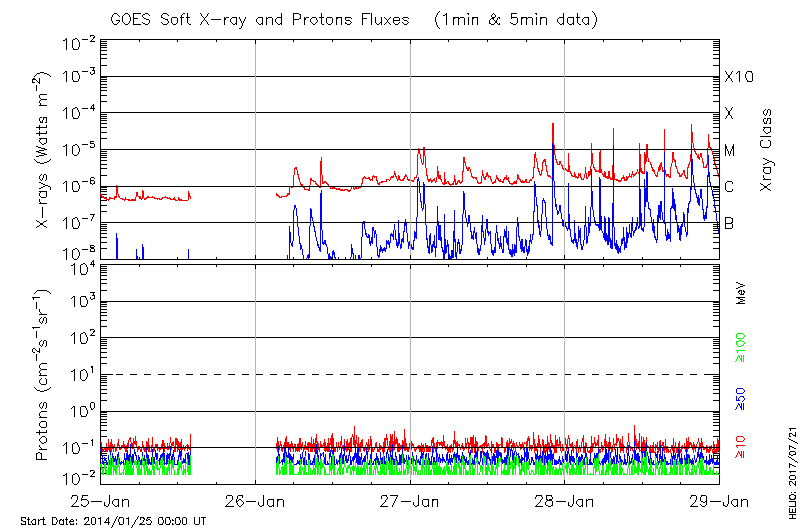Click the 28-Jan date tick label
800x530 pixels.
(x=565, y=500)
